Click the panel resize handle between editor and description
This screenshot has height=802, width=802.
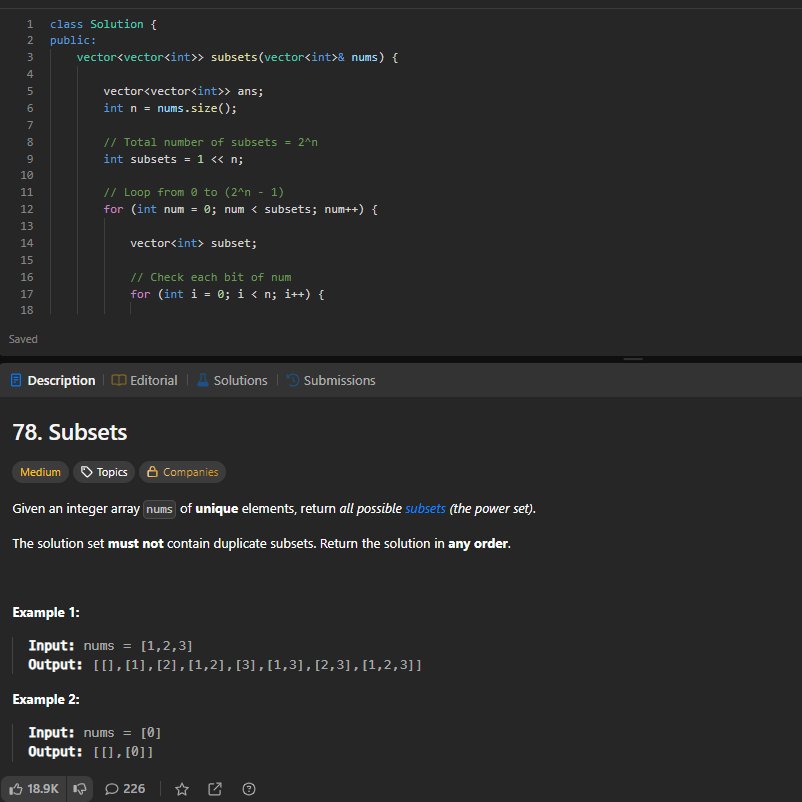point(633,359)
